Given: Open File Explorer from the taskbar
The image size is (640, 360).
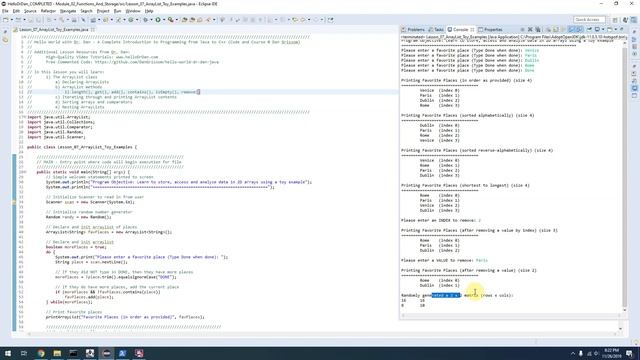Looking at the screenshot, I should coord(57,353).
